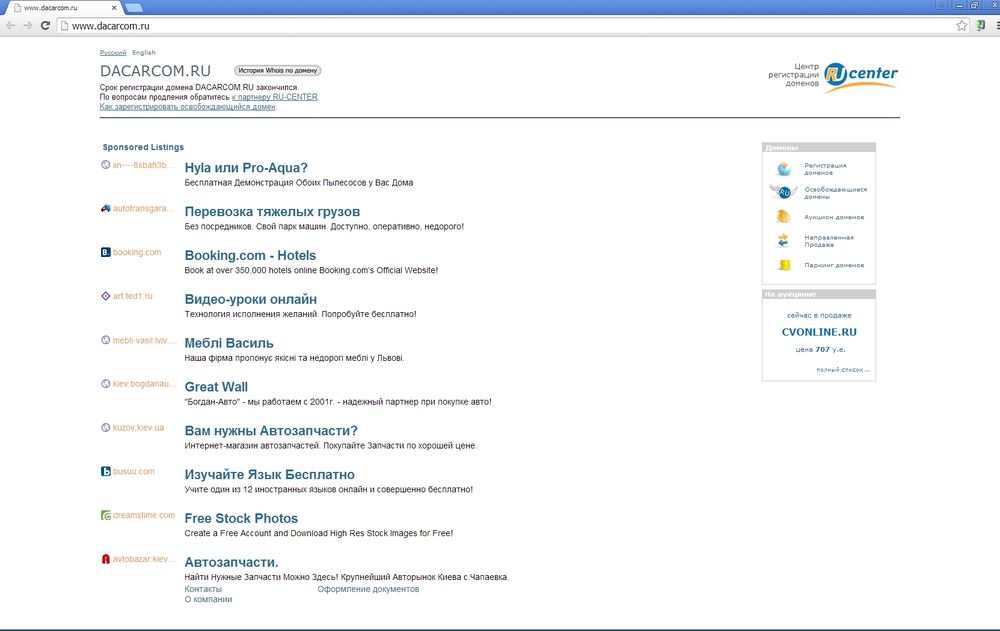Screen dimensions: 1000x631
Task: Click the Направленная Продажа arrows icon
Action: (784, 241)
